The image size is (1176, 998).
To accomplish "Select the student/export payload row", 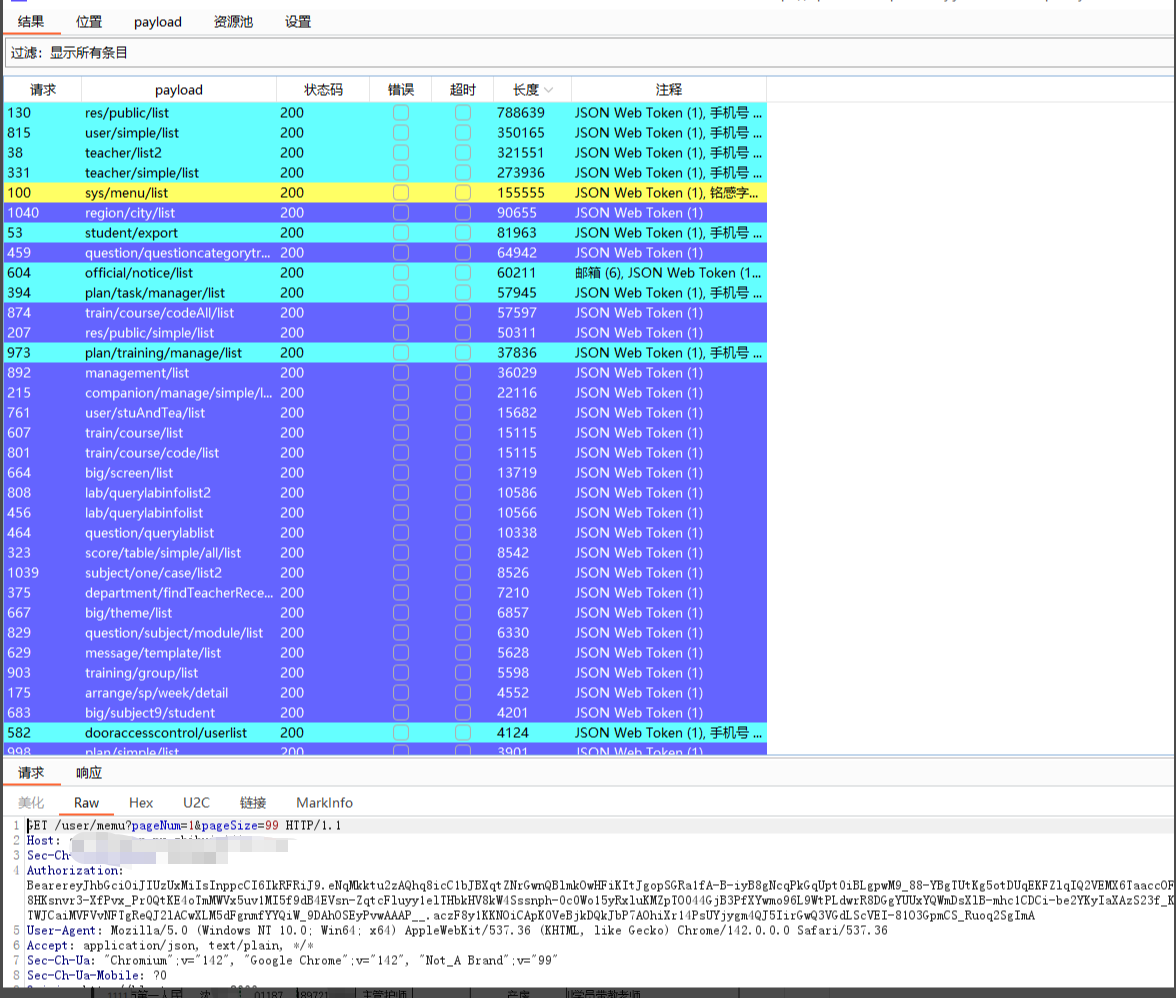I will [386, 232].
